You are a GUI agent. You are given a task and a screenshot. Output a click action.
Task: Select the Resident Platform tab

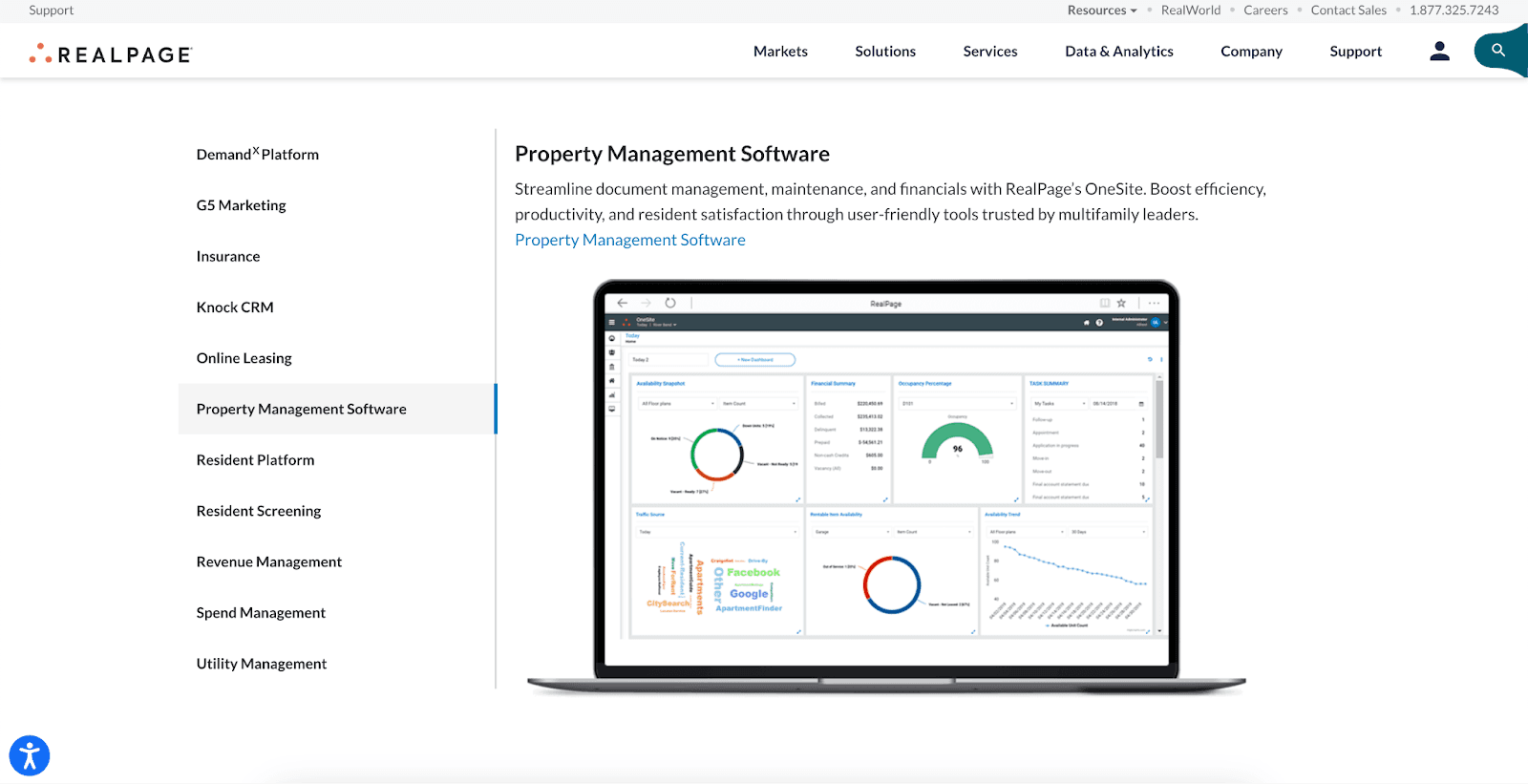[x=336, y=460]
